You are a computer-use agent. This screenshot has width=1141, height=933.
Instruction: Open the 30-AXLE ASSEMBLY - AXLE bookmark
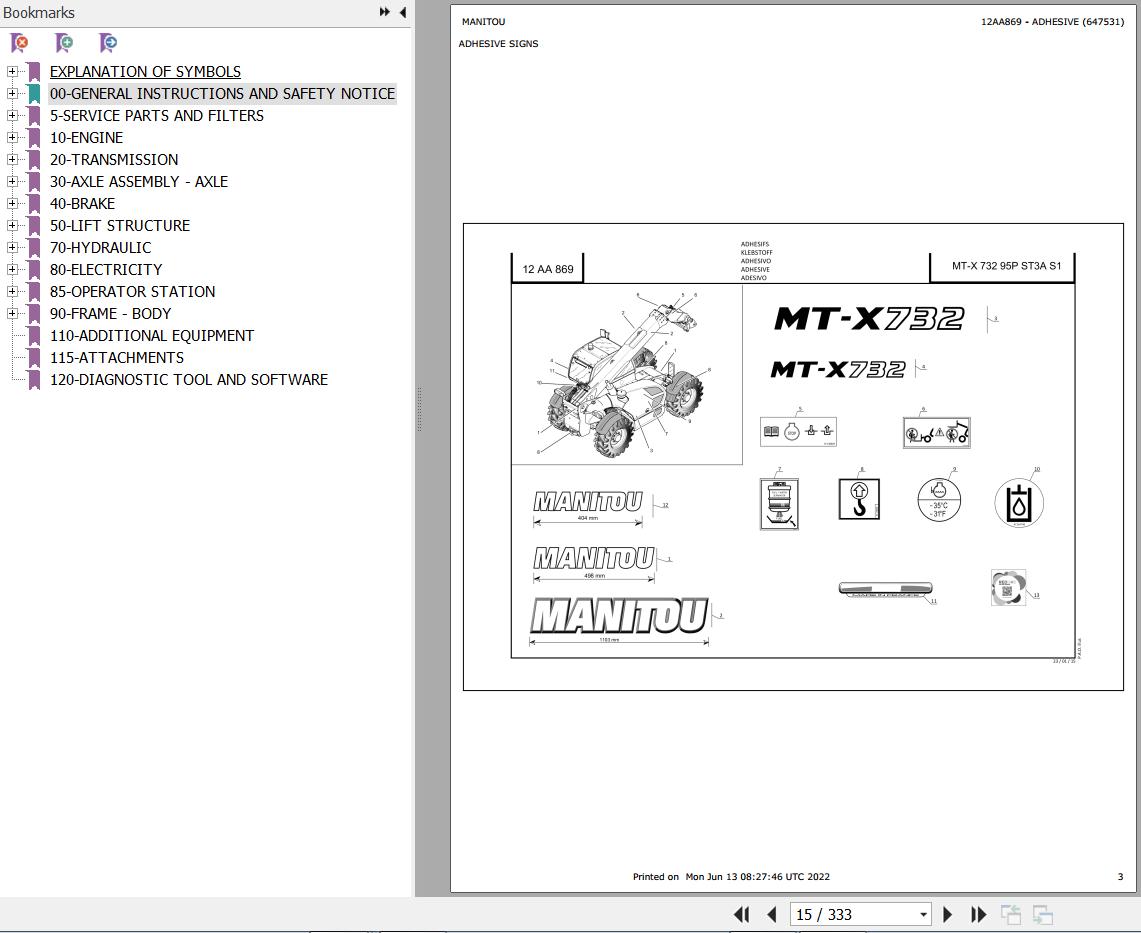point(139,182)
